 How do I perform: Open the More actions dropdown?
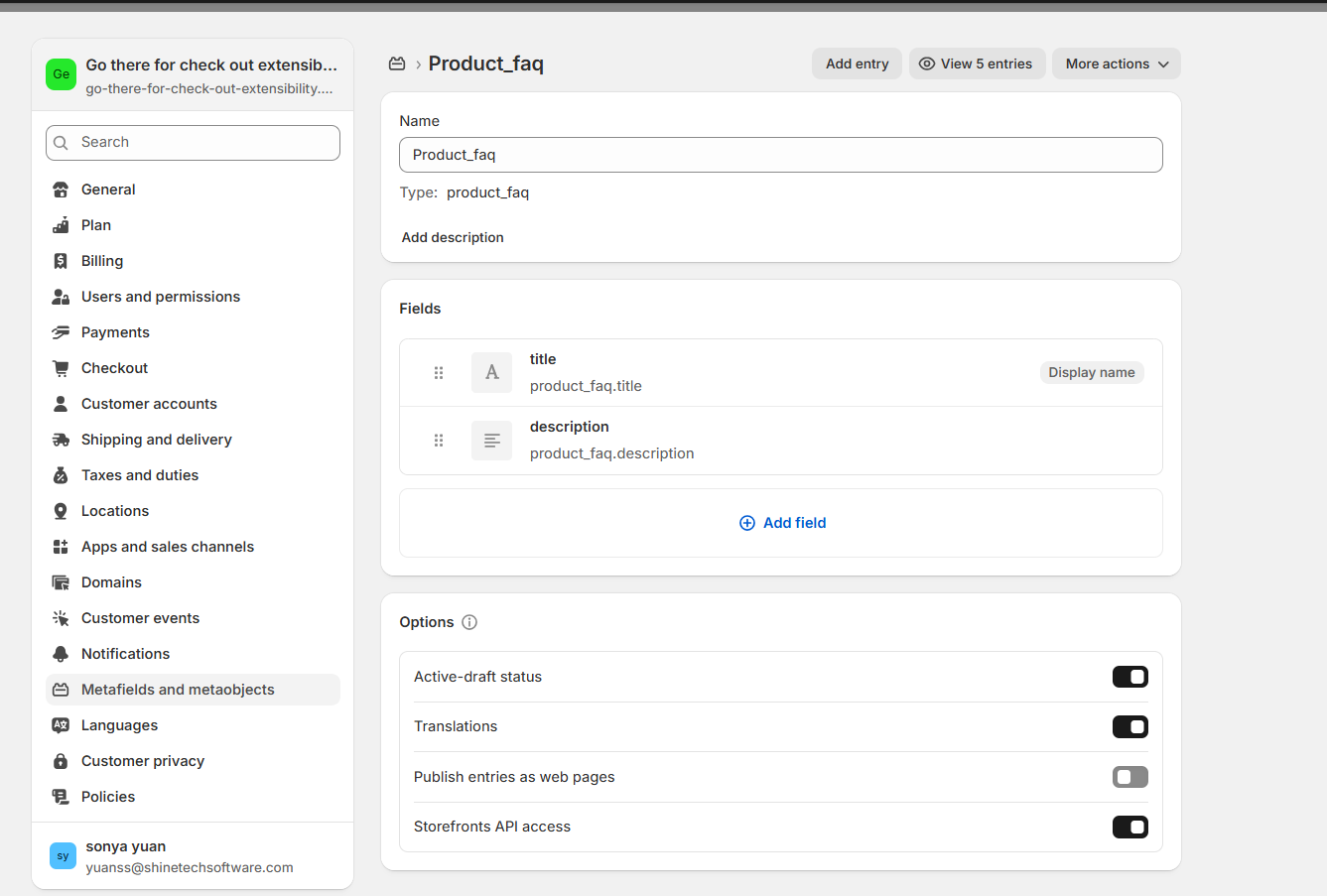point(1116,64)
